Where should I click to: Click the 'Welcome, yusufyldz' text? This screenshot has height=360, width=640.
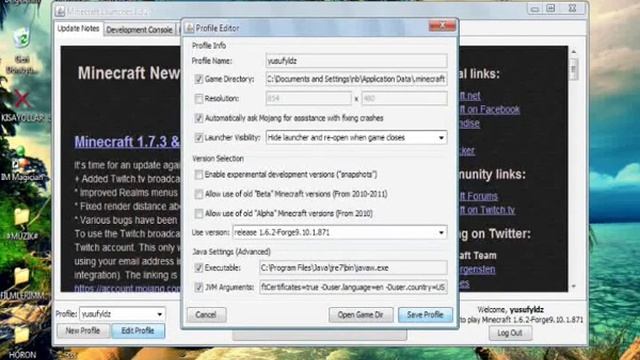coord(510,310)
